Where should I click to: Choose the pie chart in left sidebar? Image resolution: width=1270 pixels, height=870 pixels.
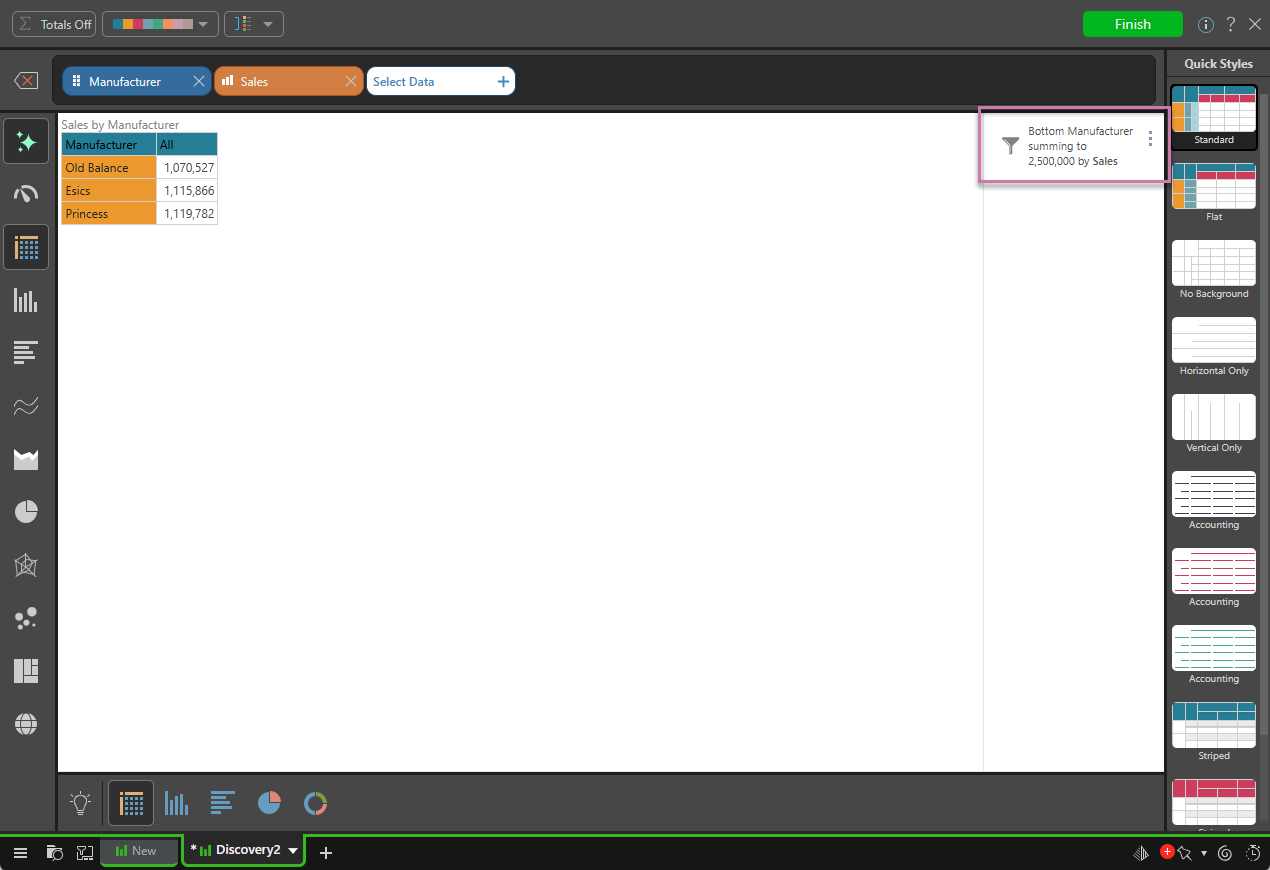pyautogui.click(x=26, y=512)
